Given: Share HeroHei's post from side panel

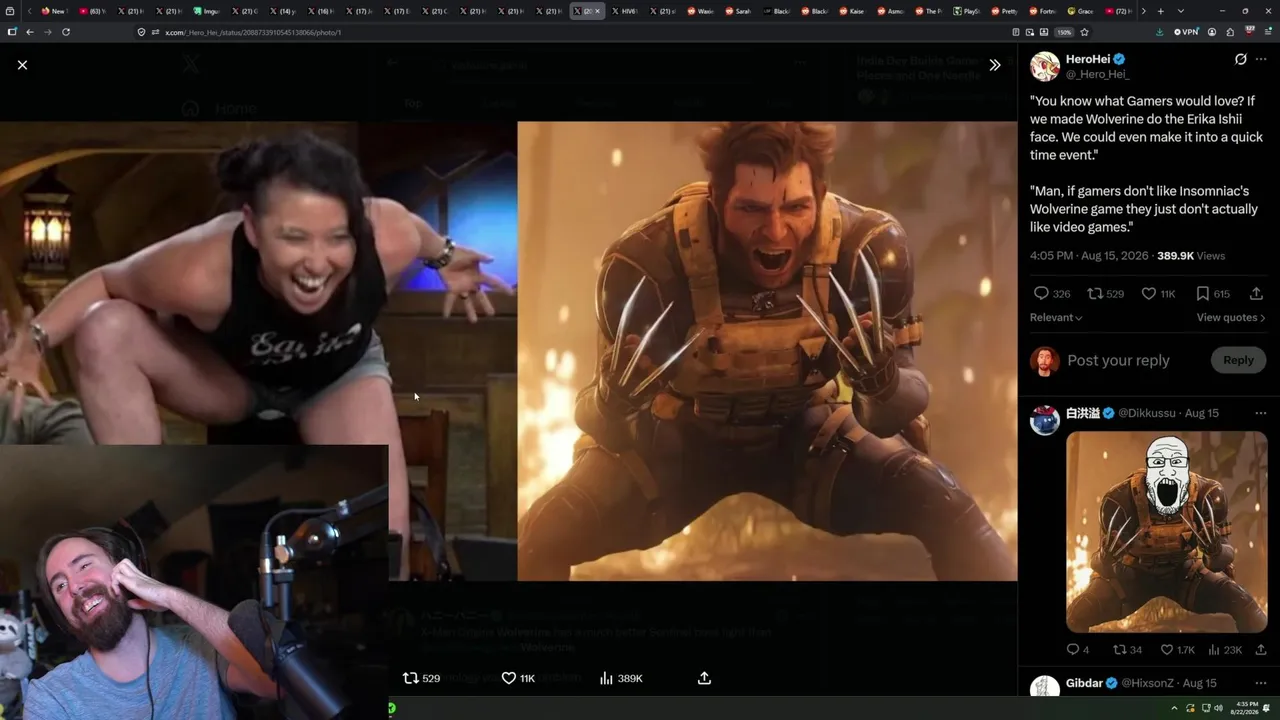Looking at the screenshot, I should (x=1256, y=294).
